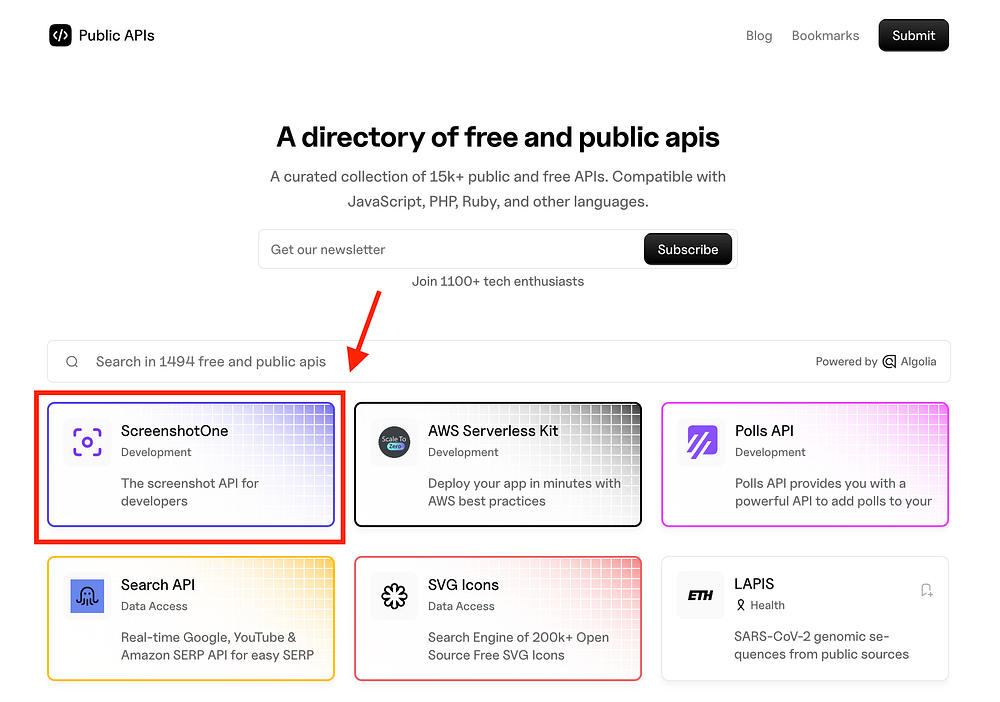1000x702 pixels.
Task: Go to home via Public APIs title
Action: [x=117, y=36]
